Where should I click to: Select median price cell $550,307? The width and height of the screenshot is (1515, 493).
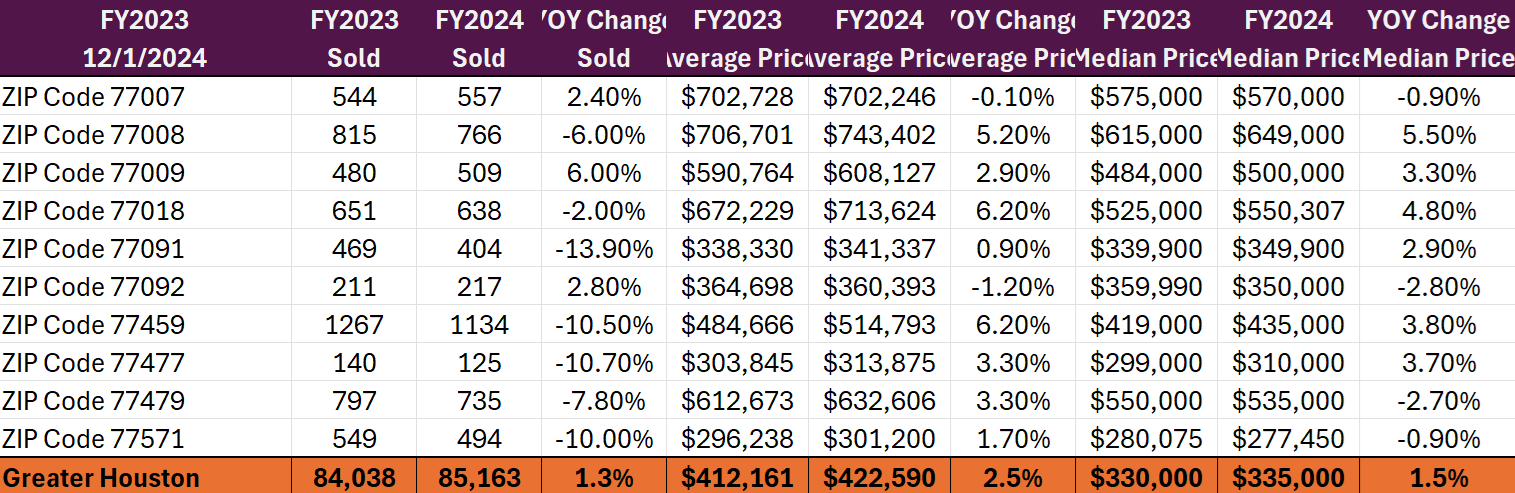pos(1288,211)
